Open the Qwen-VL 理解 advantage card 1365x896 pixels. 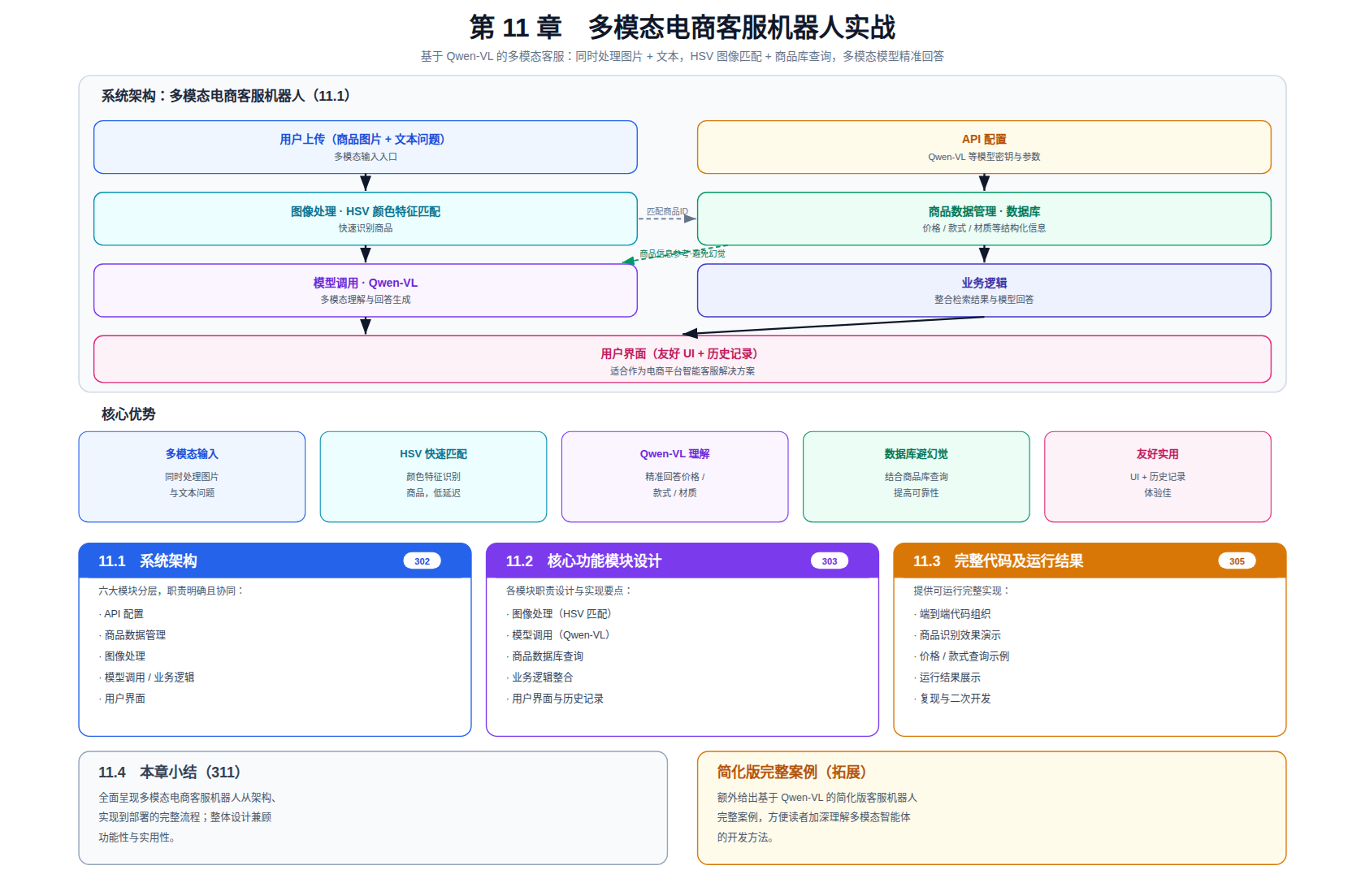674,477
